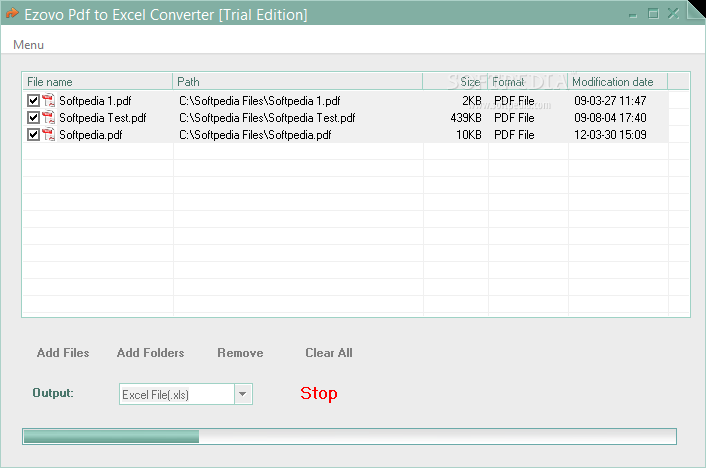Click Clear All button
Image resolution: width=706 pixels, height=468 pixels.
(x=329, y=353)
